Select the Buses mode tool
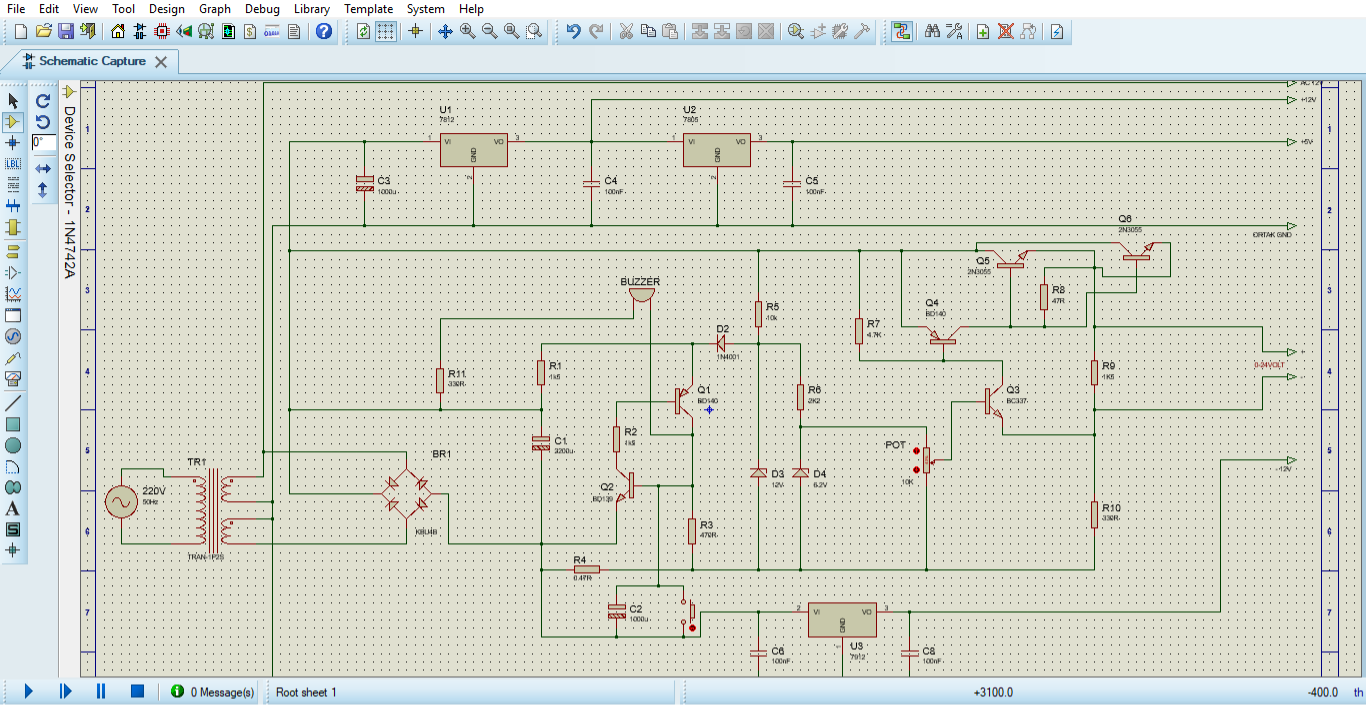Viewport: 1366px width, 705px height. (13, 206)
